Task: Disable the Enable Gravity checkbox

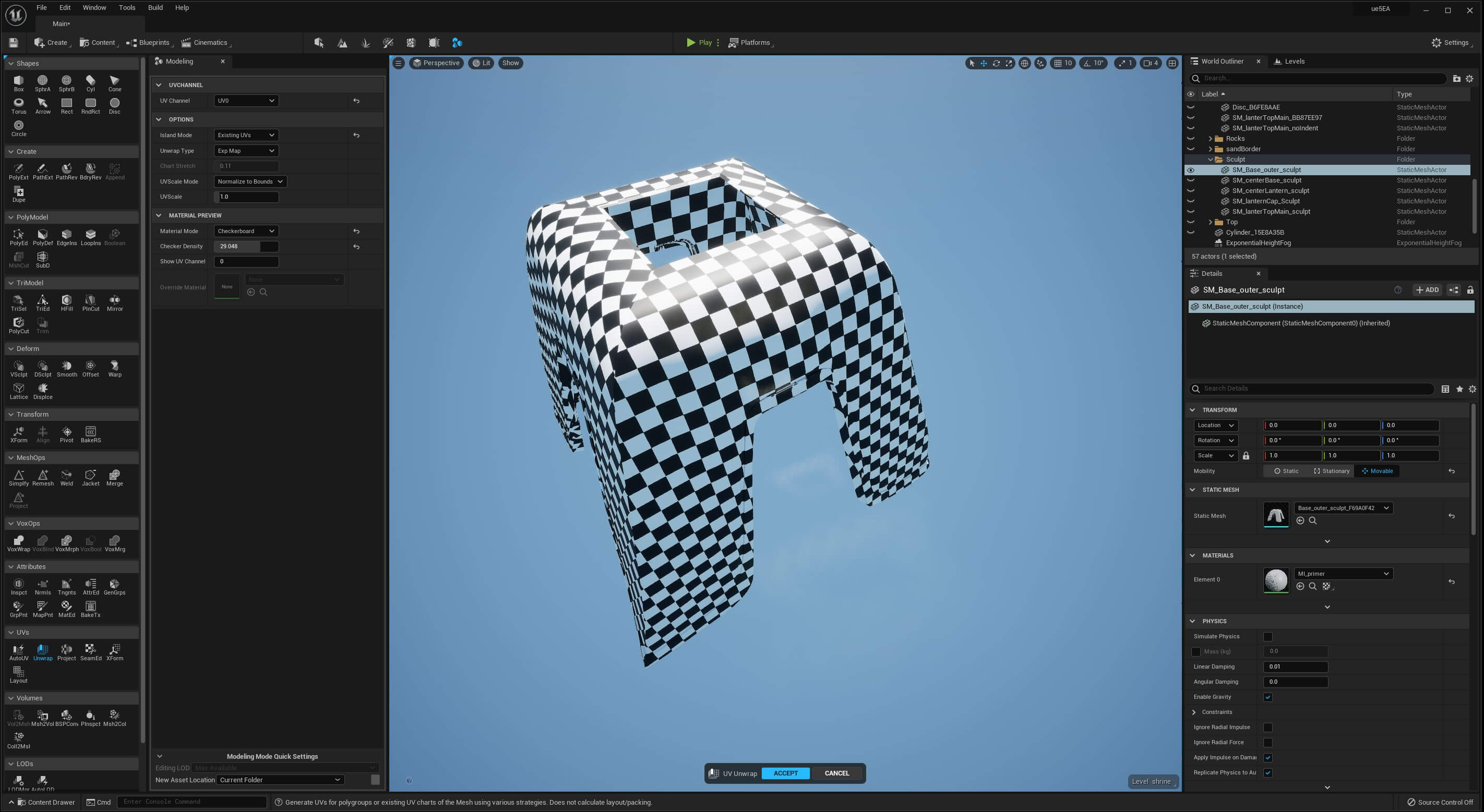Action: (x=1267, y=697)
